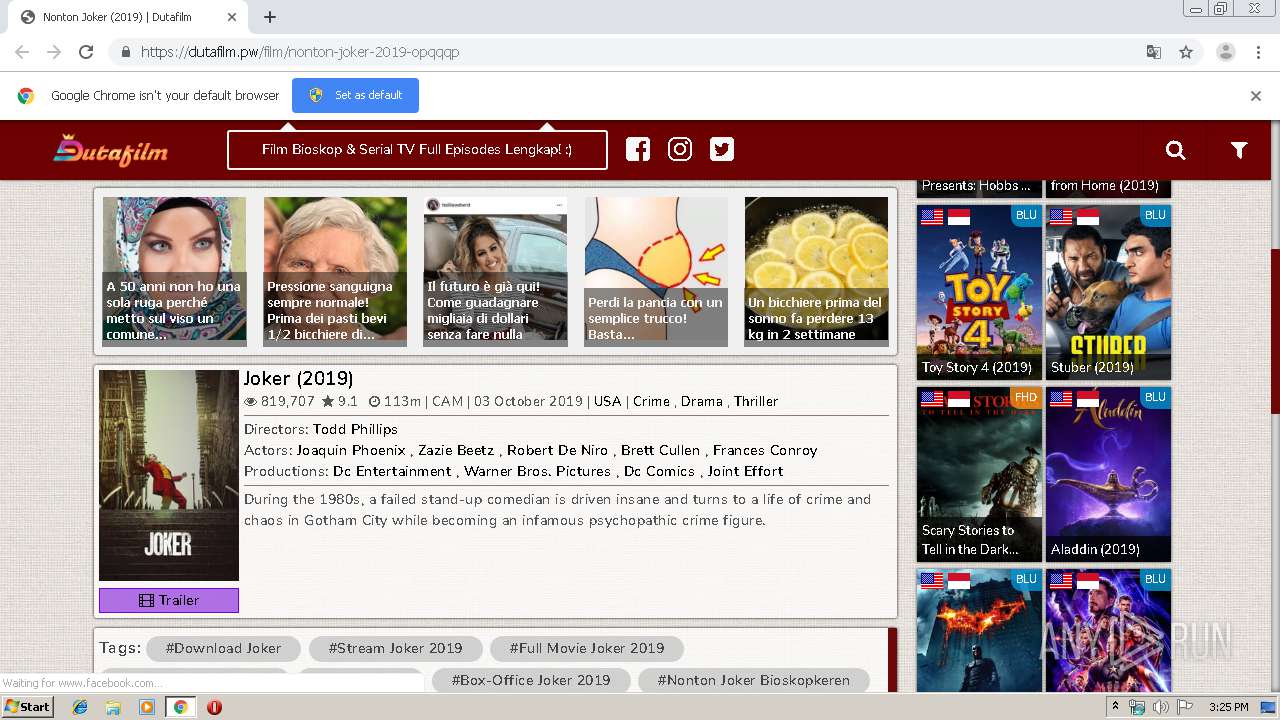
Task: Click director Todd Phillips link
Action: tap(355, 429)
